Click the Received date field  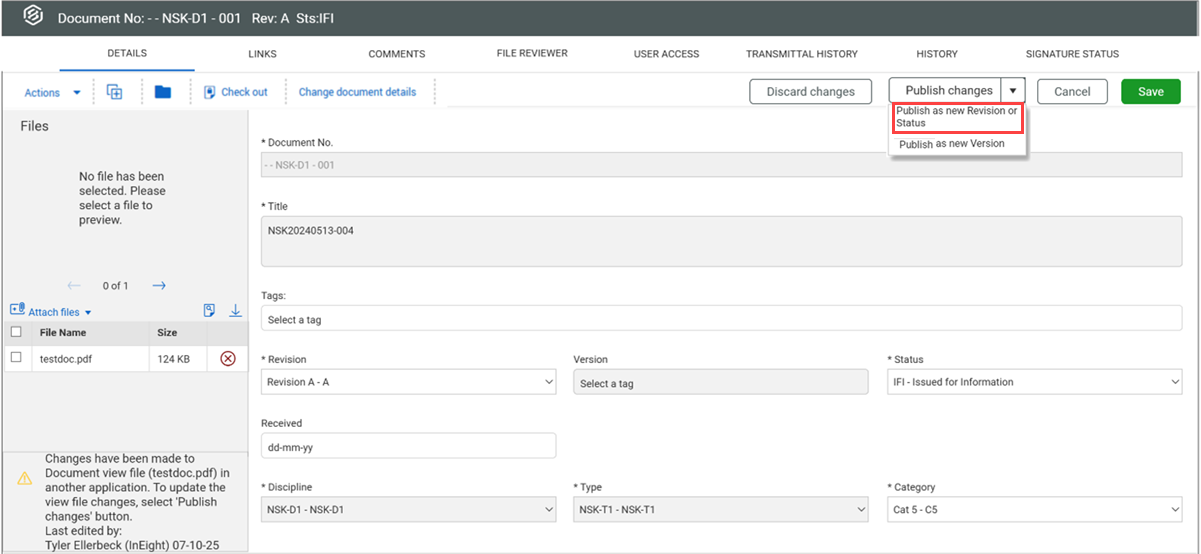[x=408, y=446]
